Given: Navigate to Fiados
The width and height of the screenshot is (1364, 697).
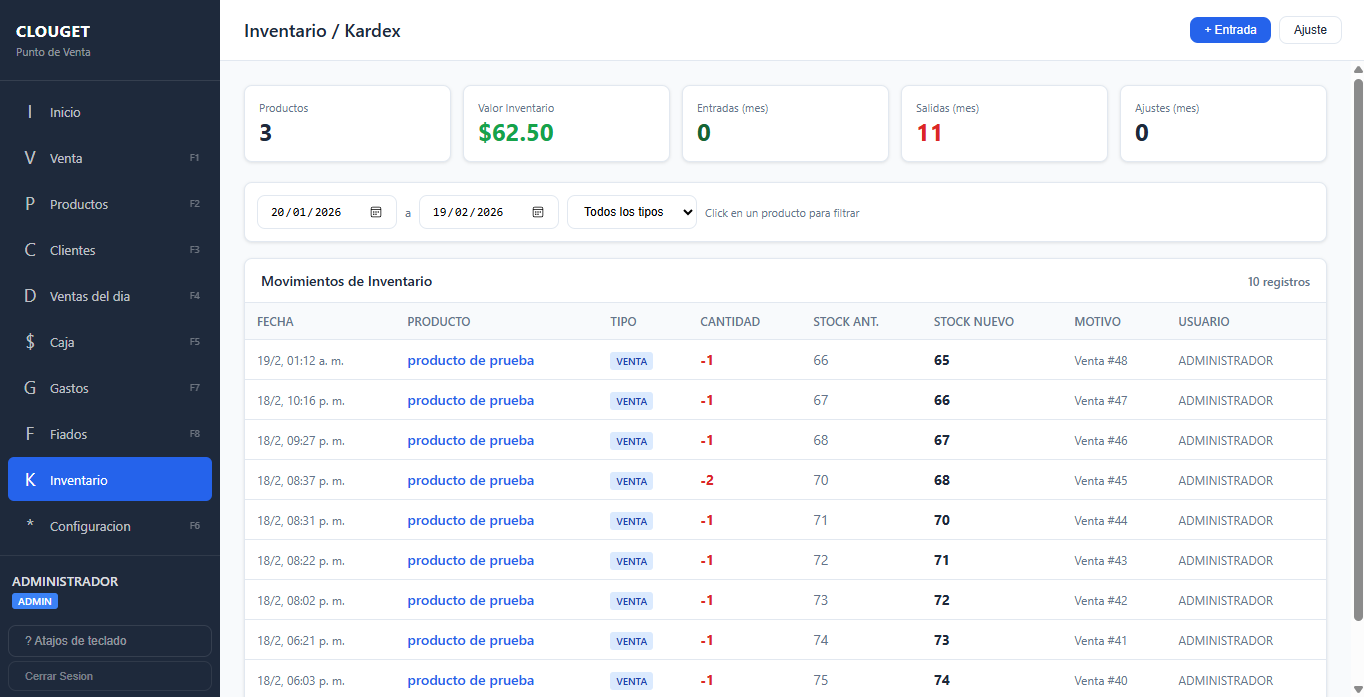Looking at the screenshot, I should tap(110, 434).
